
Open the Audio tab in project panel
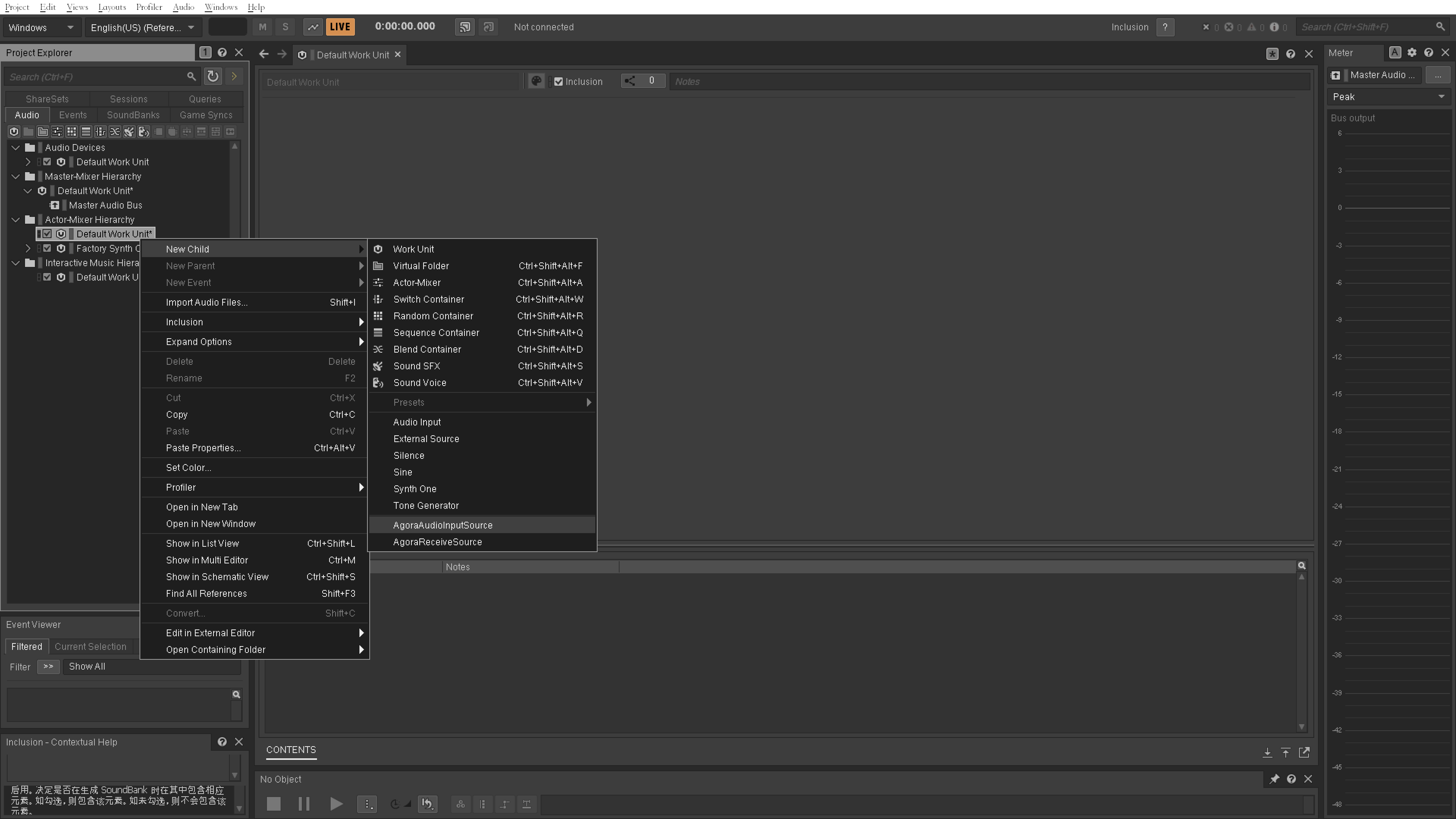coord(27,115)
